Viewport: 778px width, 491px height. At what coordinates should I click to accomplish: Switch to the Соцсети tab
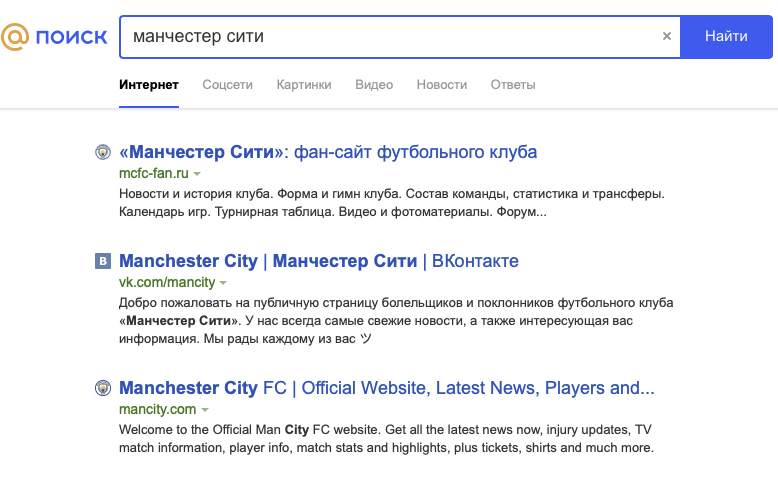click(227, 85)
